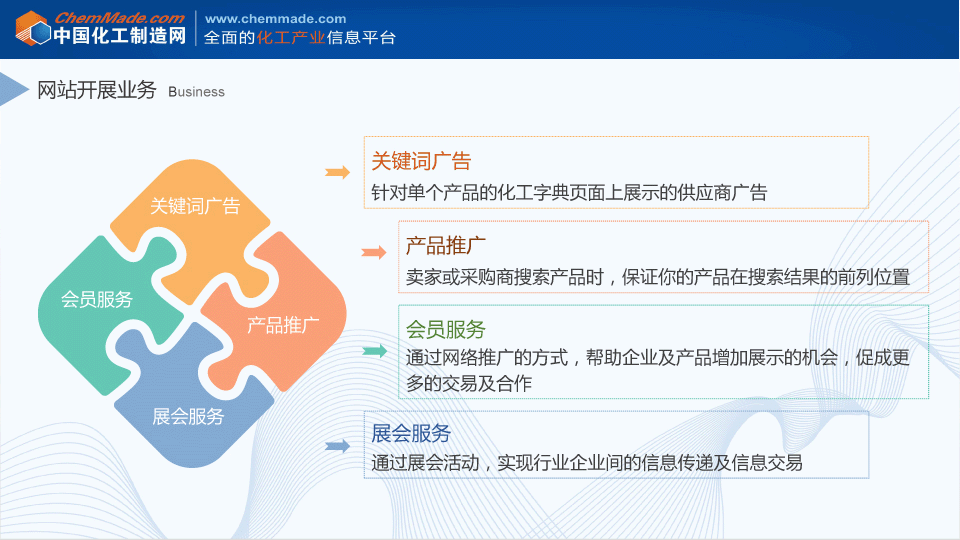Click the orange arrow pointing to 关键词广告
This screenshot has height=540, width=960.
pos(337,172)
